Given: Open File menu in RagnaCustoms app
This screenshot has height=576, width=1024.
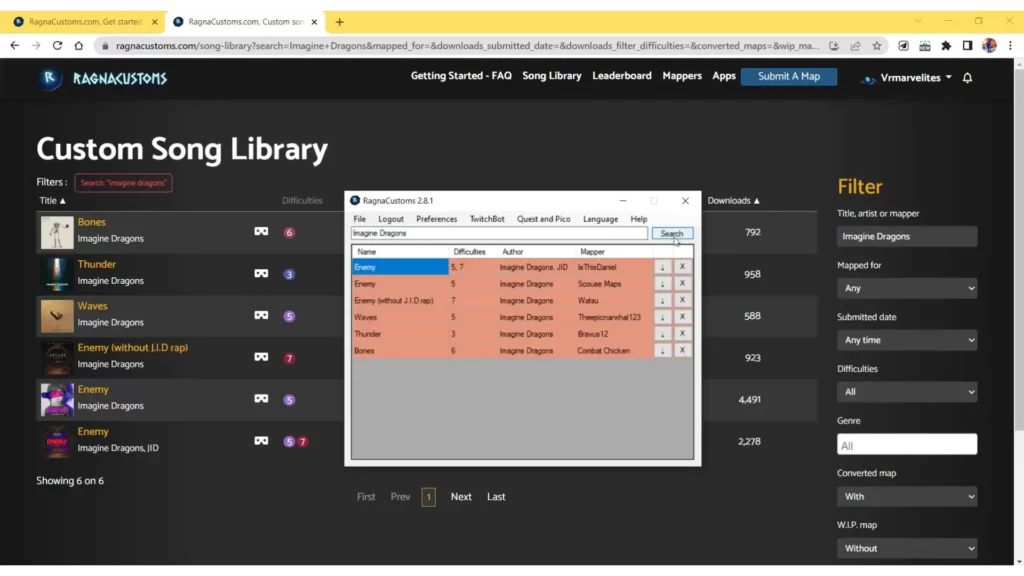Looking at the screenshot, I should click(360, 219).
